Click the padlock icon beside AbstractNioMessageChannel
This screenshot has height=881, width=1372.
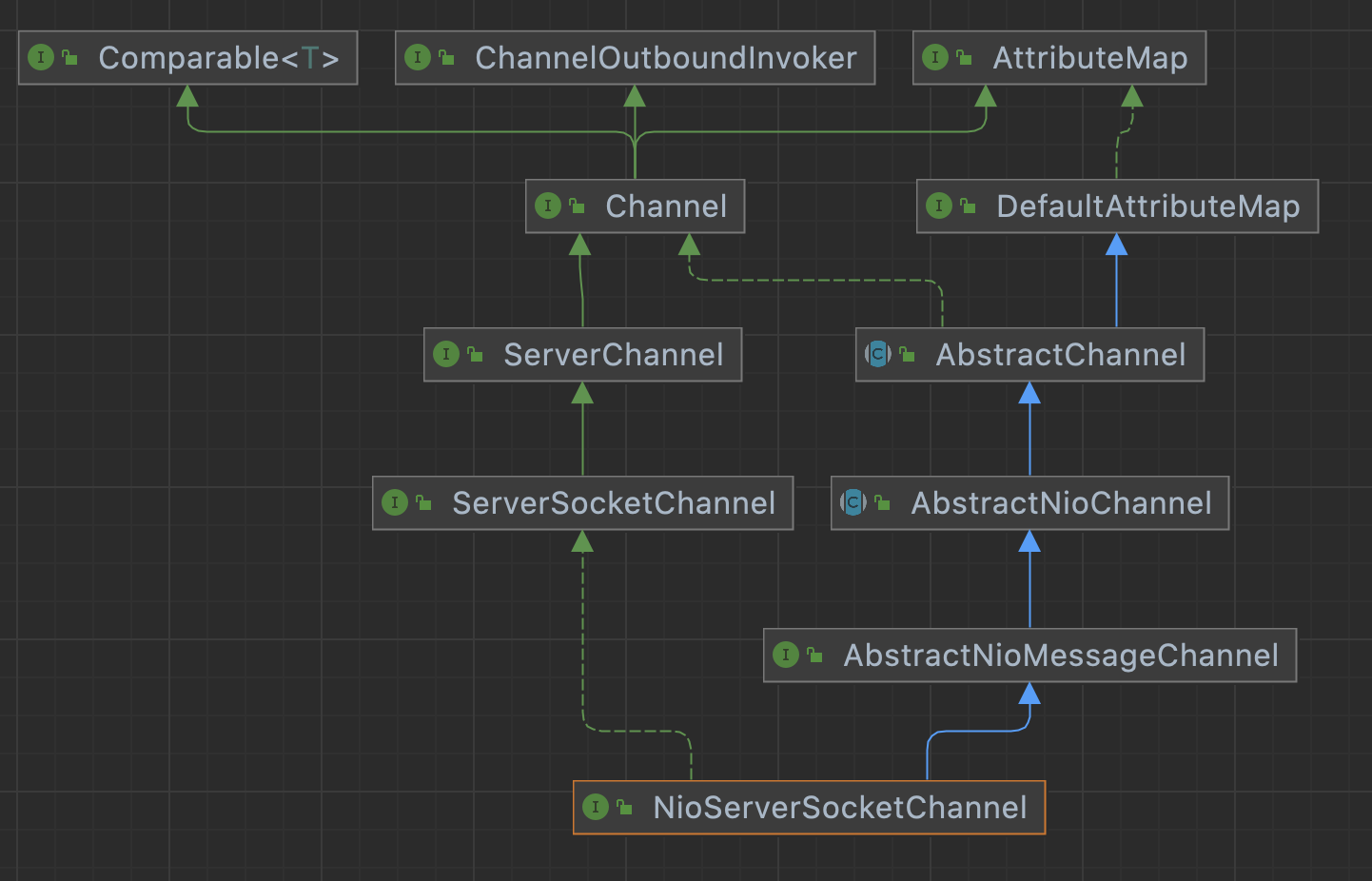tap(814, 656)
